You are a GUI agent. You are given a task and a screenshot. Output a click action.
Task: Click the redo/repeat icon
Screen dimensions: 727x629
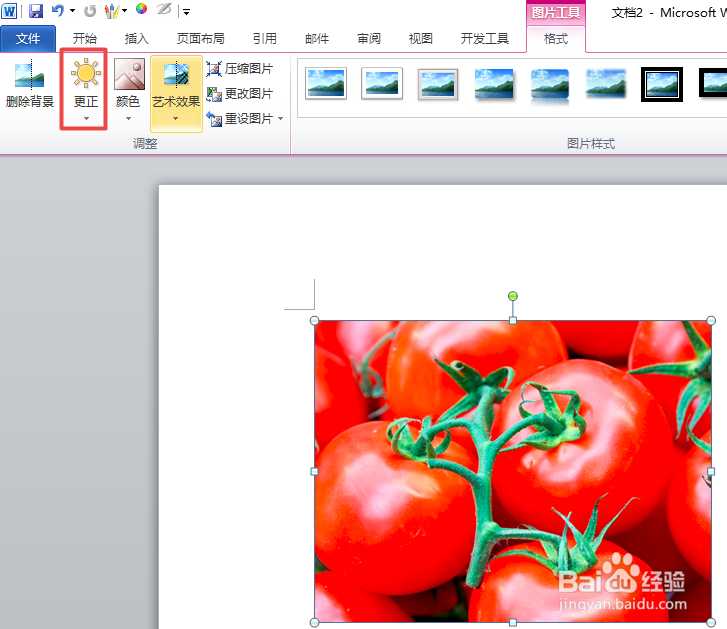(x=90, y=11)
